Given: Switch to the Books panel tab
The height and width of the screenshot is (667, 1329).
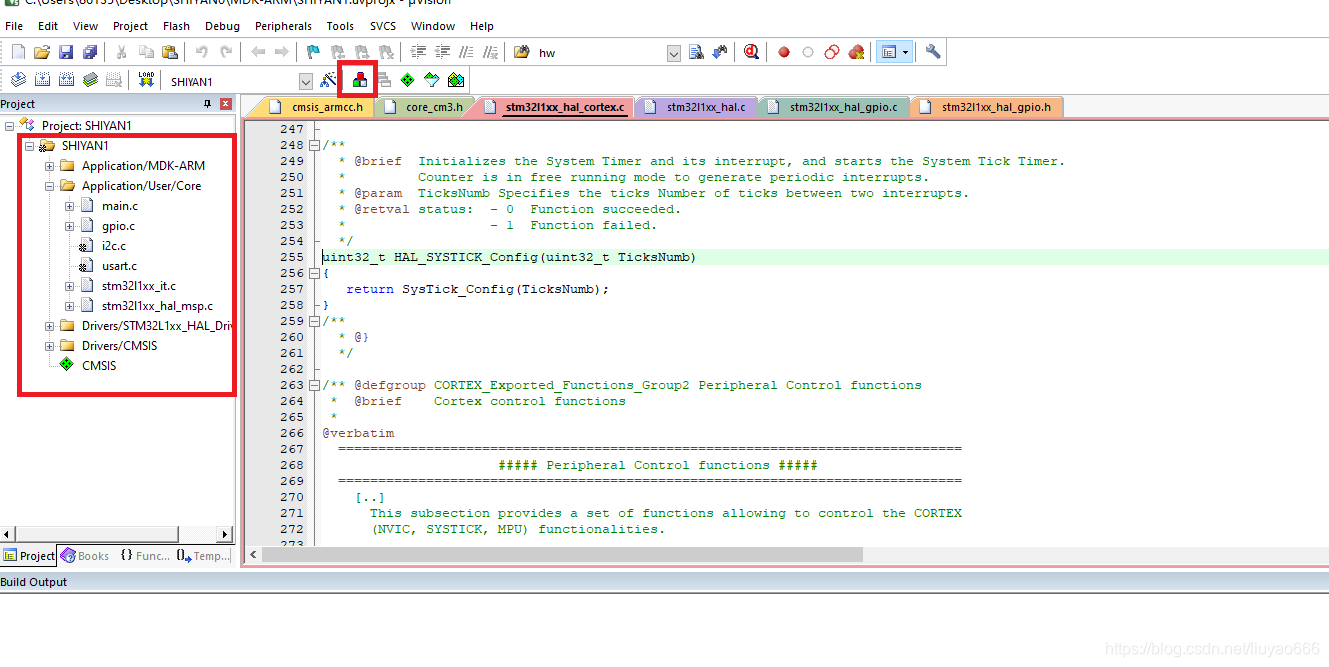Looking at the screenshot, I should coord(85,556).
